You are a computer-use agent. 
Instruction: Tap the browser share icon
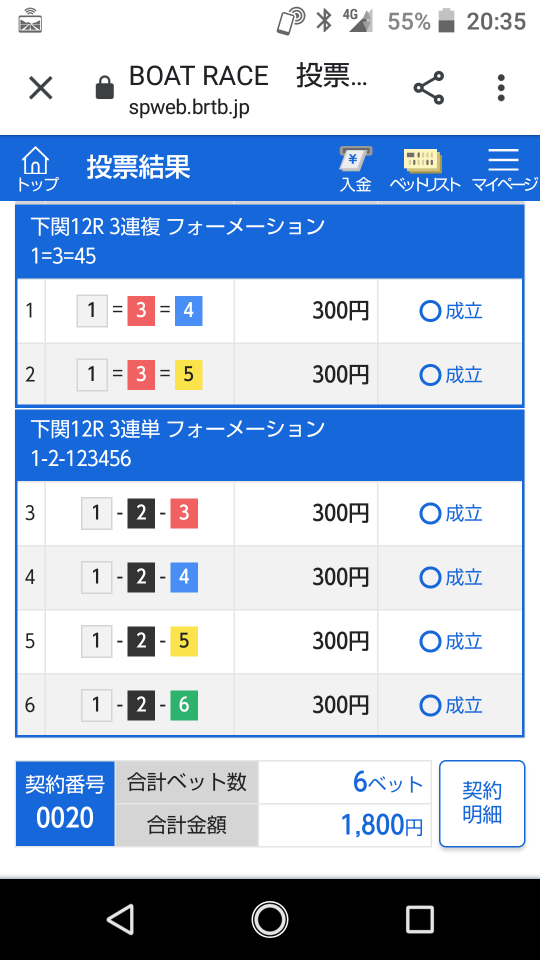point(429,88)
